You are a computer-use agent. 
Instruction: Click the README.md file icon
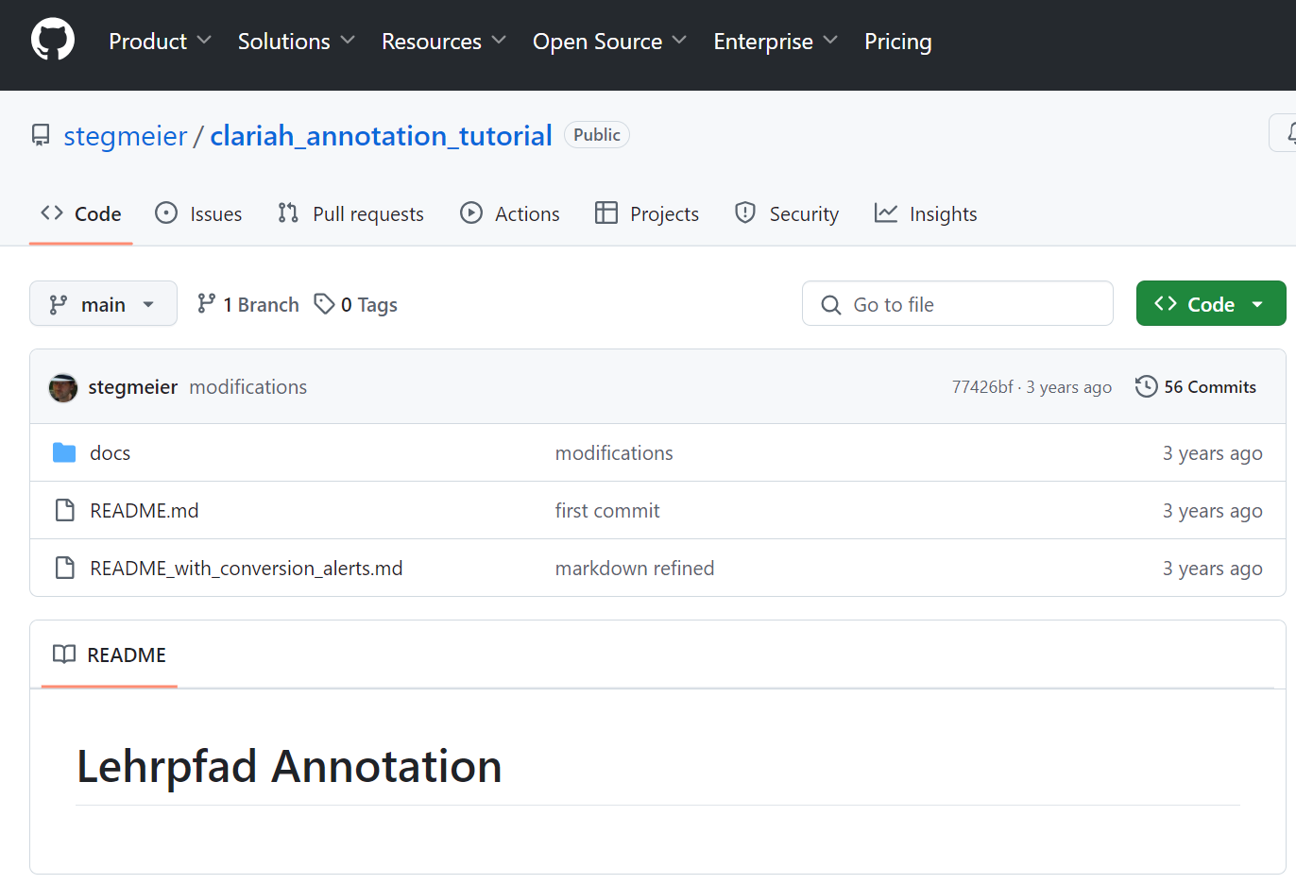click(65, 511)
